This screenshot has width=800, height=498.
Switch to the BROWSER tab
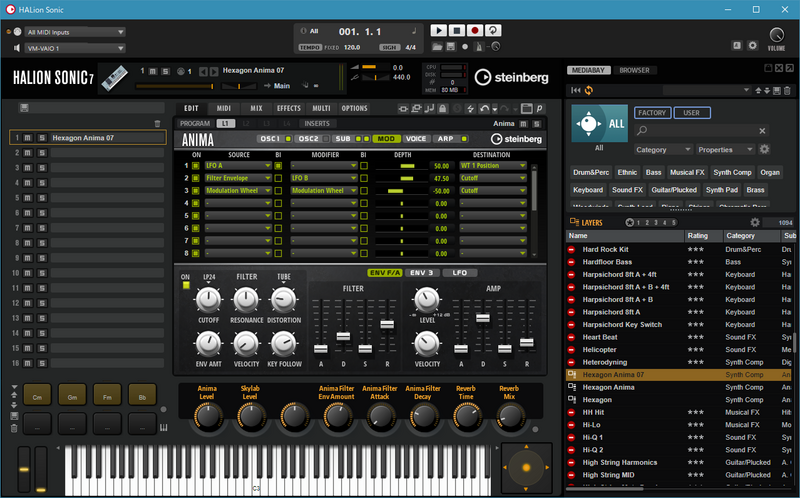pos(634,70)
